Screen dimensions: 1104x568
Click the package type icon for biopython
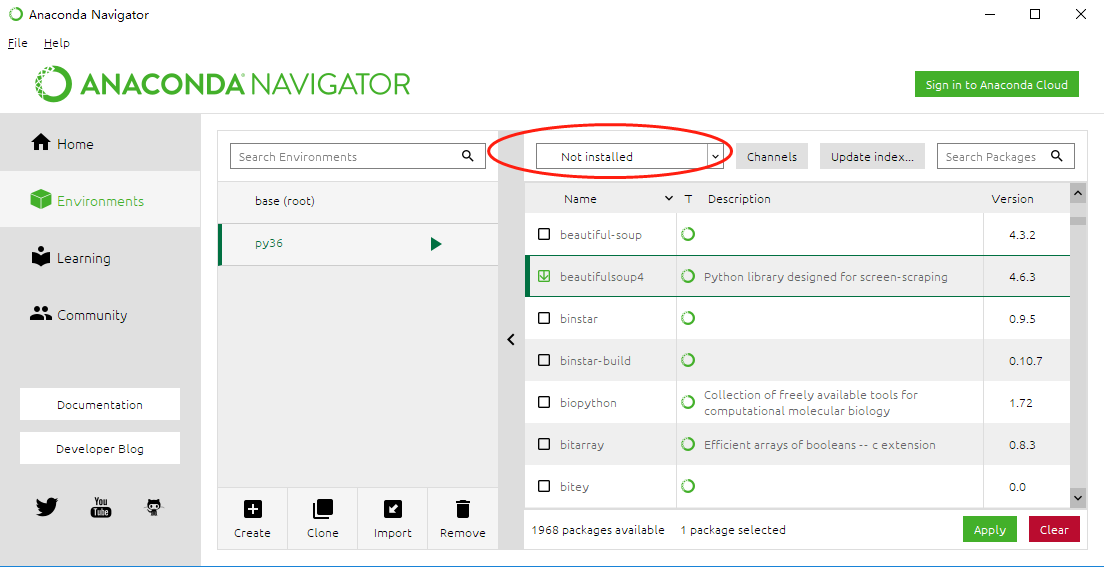[x=689, y=403]
